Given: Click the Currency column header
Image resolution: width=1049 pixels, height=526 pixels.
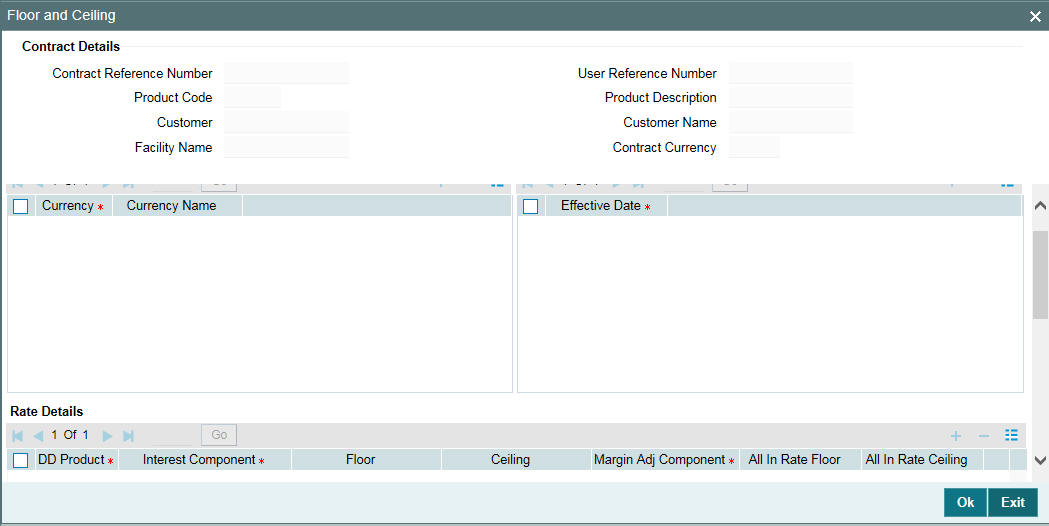Looking at the screenshot, I should pyautogui.click(x=73, y=205).
